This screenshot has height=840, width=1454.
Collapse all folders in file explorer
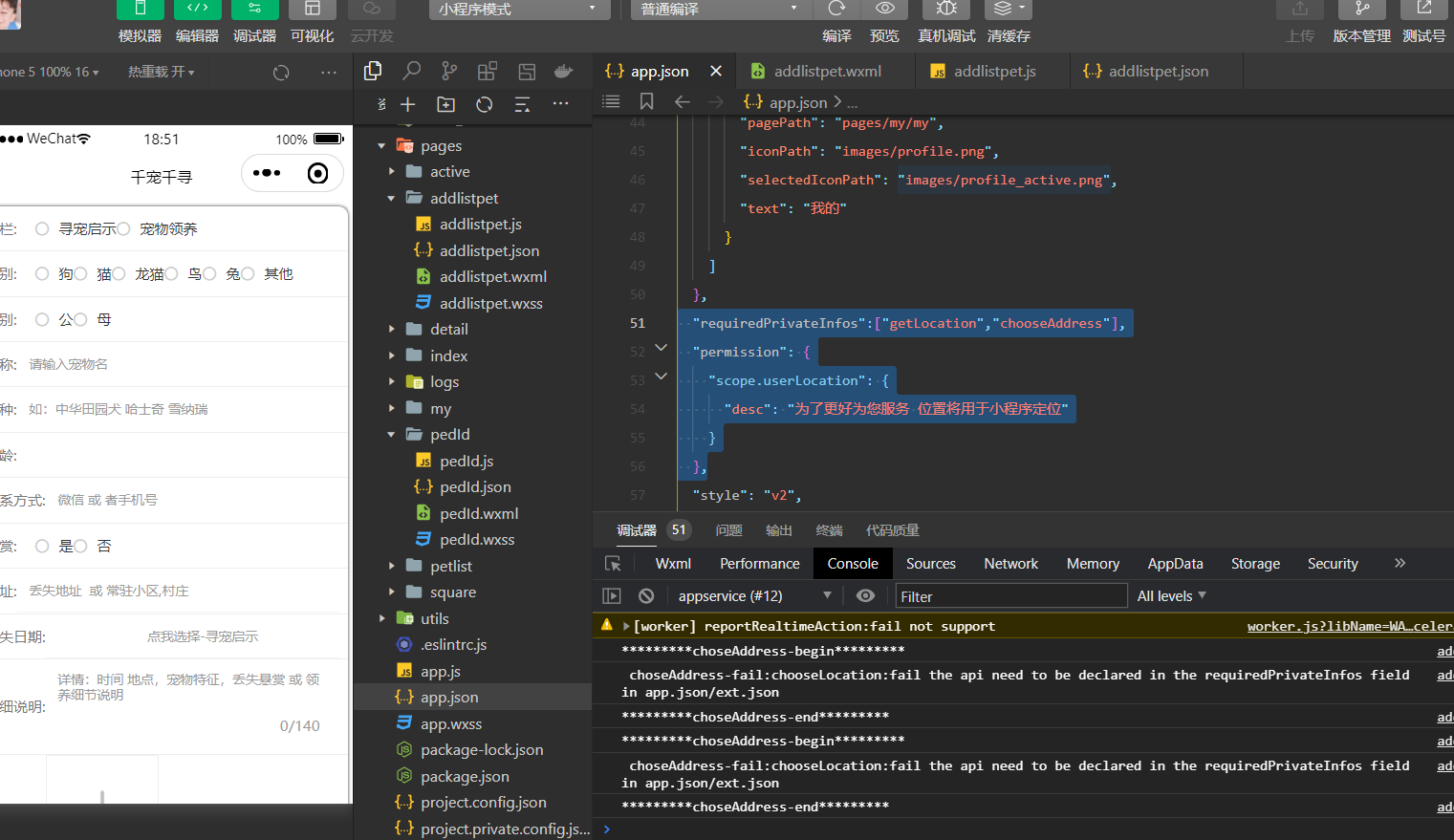pos(522,104)
